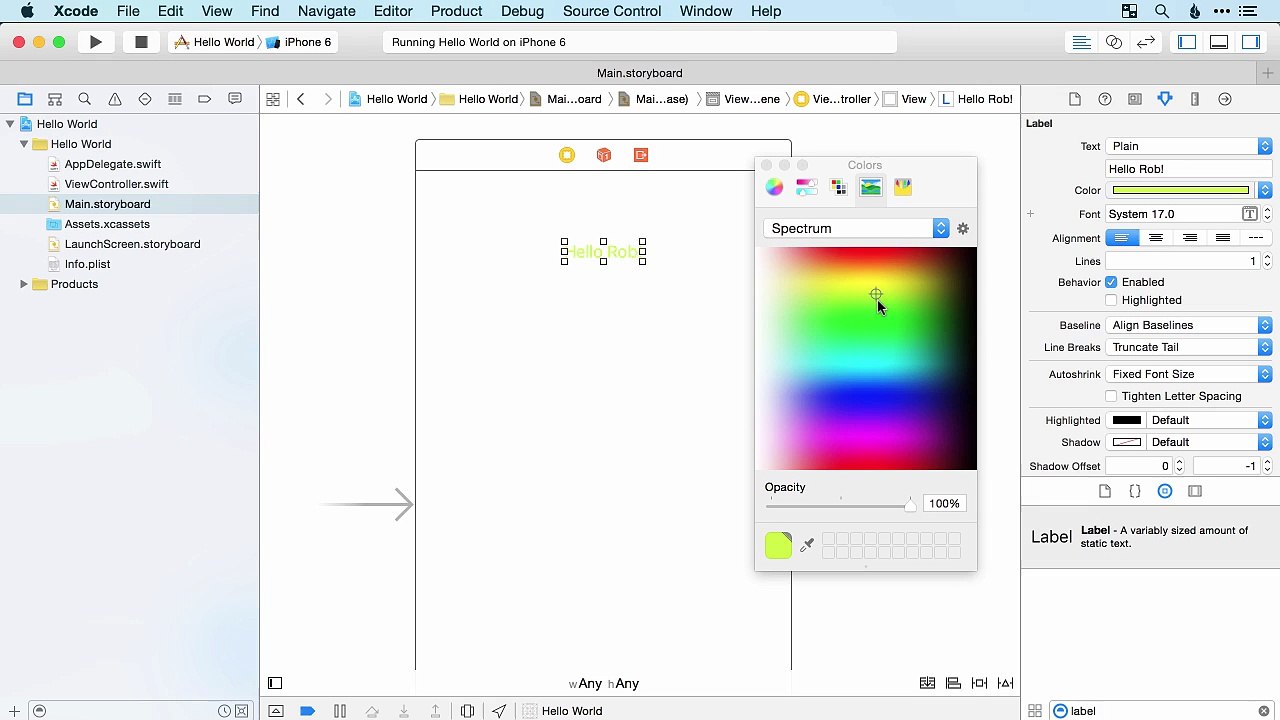Show the Symbol navigator
Viewport: 1280px width, 720px height.
tap(55, 99)
